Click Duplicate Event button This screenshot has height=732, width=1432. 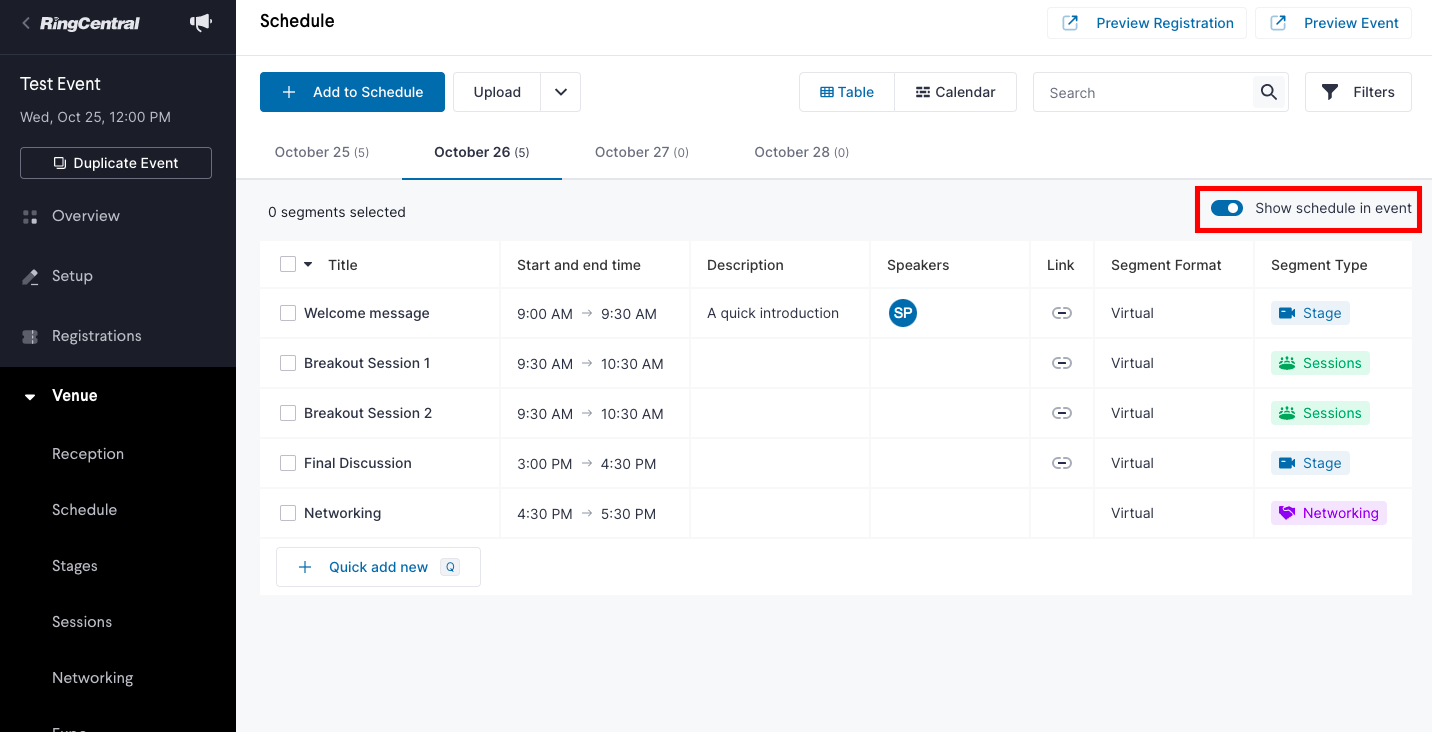pyautogui.click(x=116, y=163)
